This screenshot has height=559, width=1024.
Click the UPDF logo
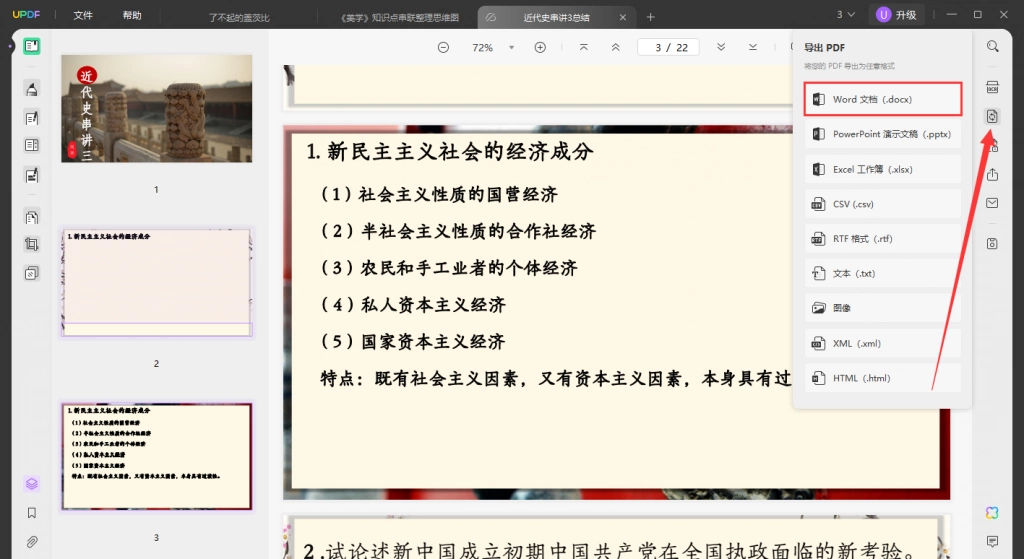26,14
